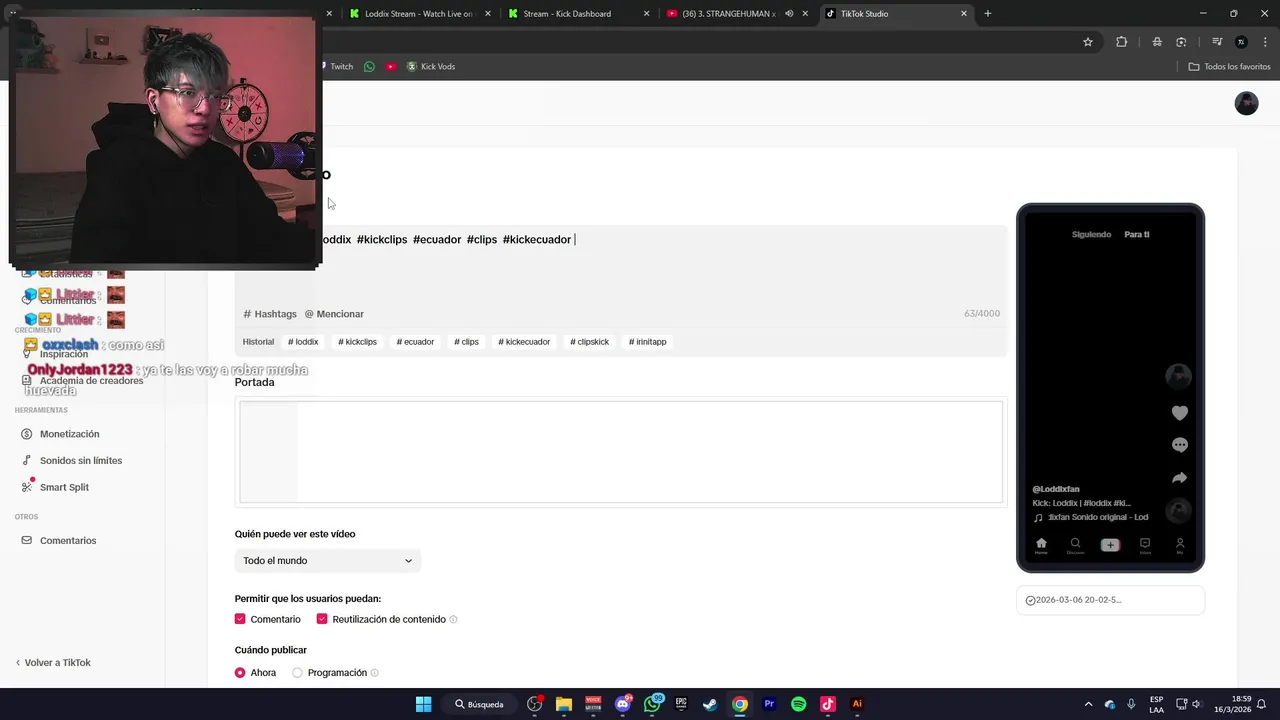The width and height of the screenshot is (1280, 720).
Task: Click the Hashtags button
Action: tap(270, 314)
